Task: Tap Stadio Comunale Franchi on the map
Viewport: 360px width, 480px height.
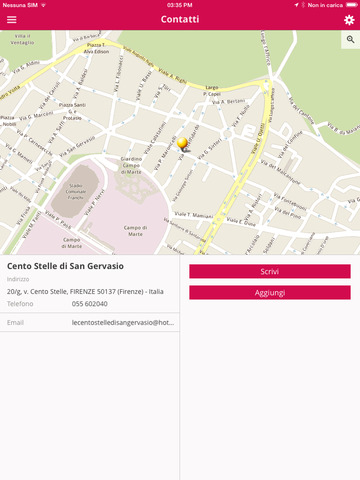Action: coord(76,192)
